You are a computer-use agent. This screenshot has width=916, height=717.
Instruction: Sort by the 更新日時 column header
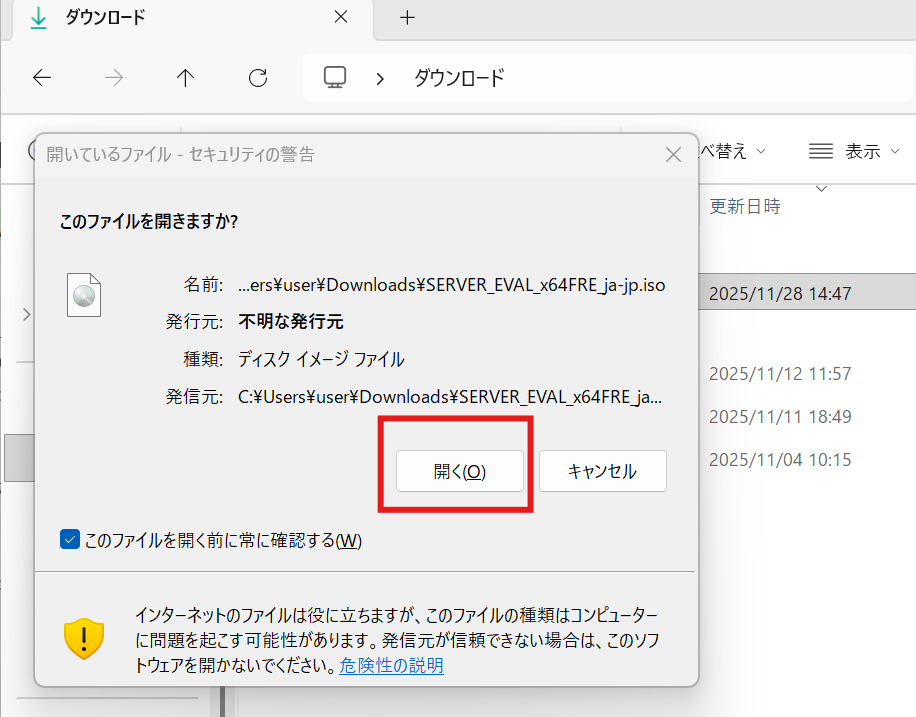[745, 206]
